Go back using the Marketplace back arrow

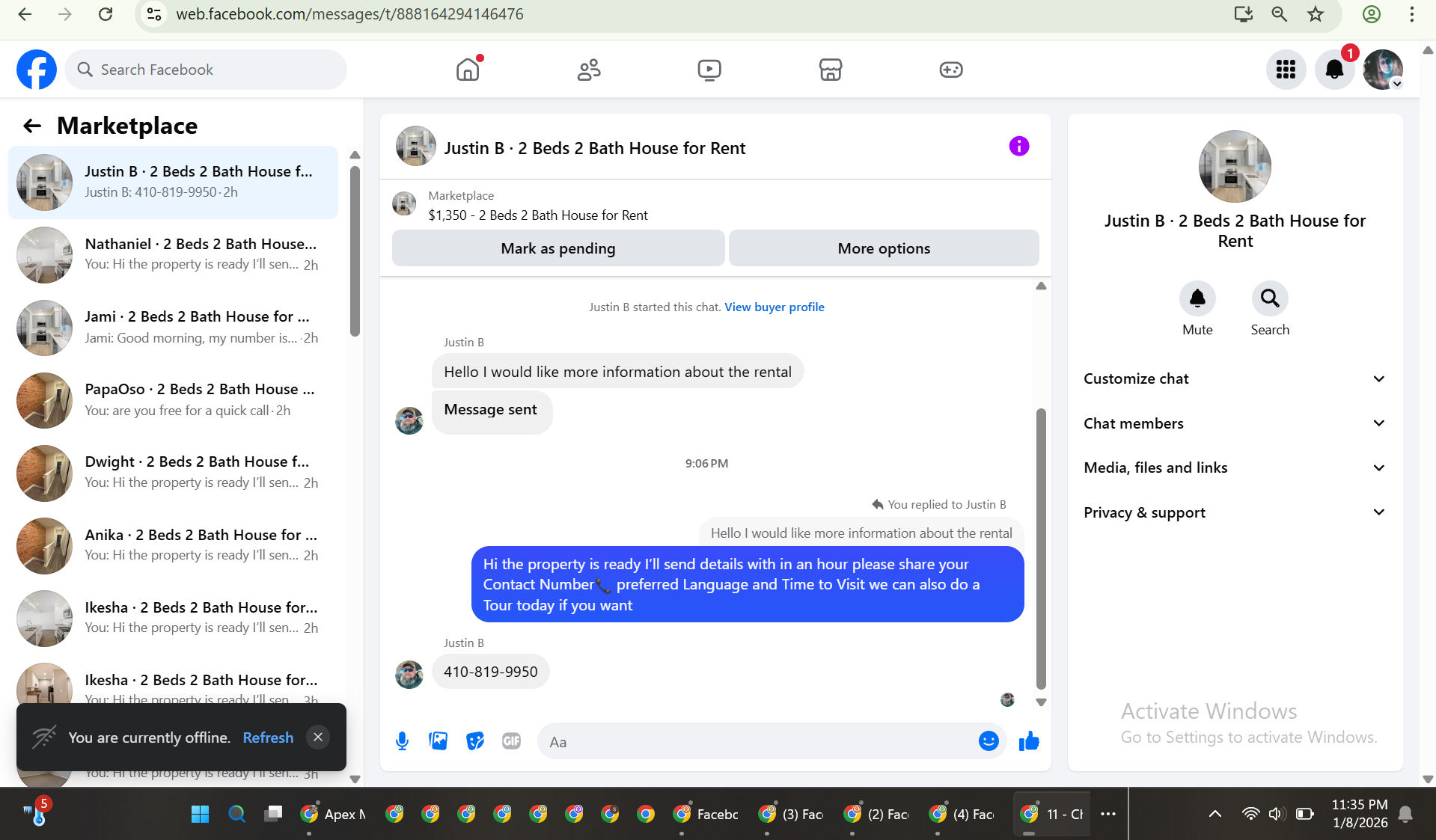point(31,126)
